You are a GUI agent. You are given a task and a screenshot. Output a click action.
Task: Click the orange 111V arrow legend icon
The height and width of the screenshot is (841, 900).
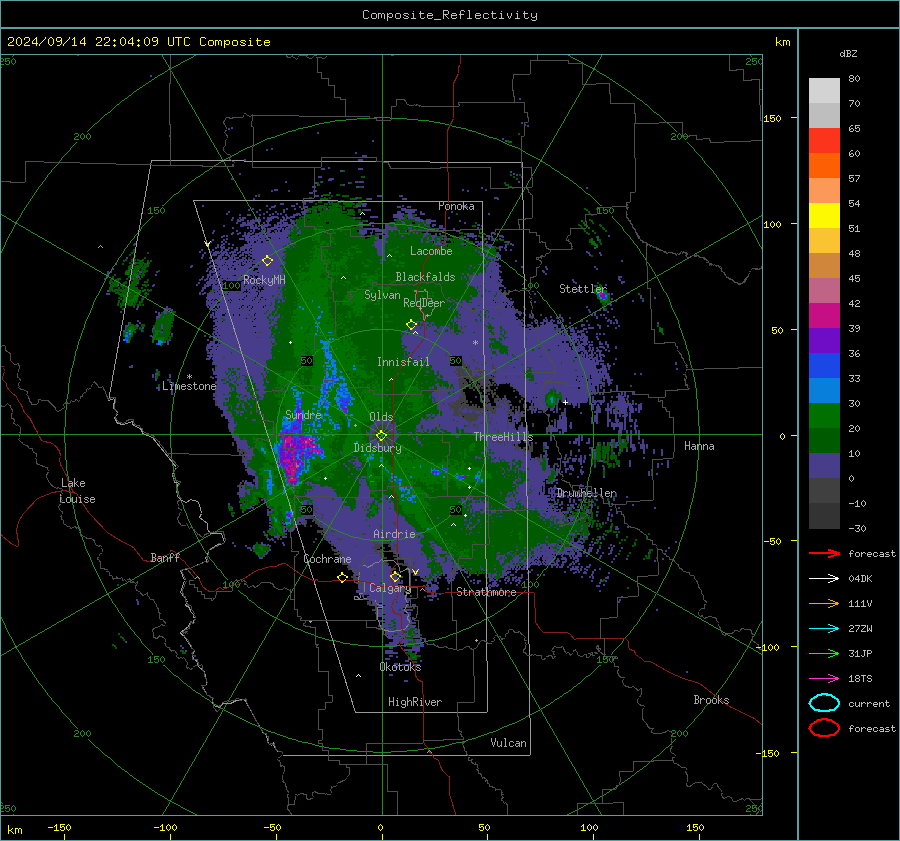824,603
